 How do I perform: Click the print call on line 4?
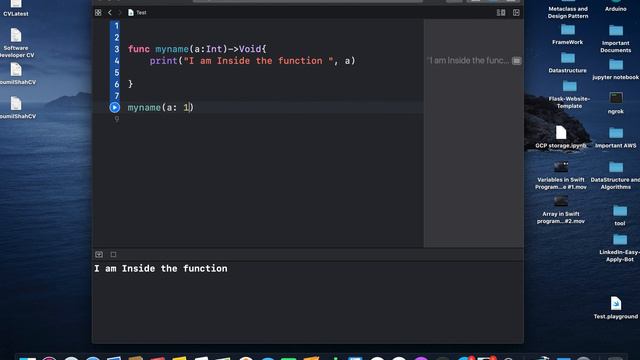pos(163,61)
